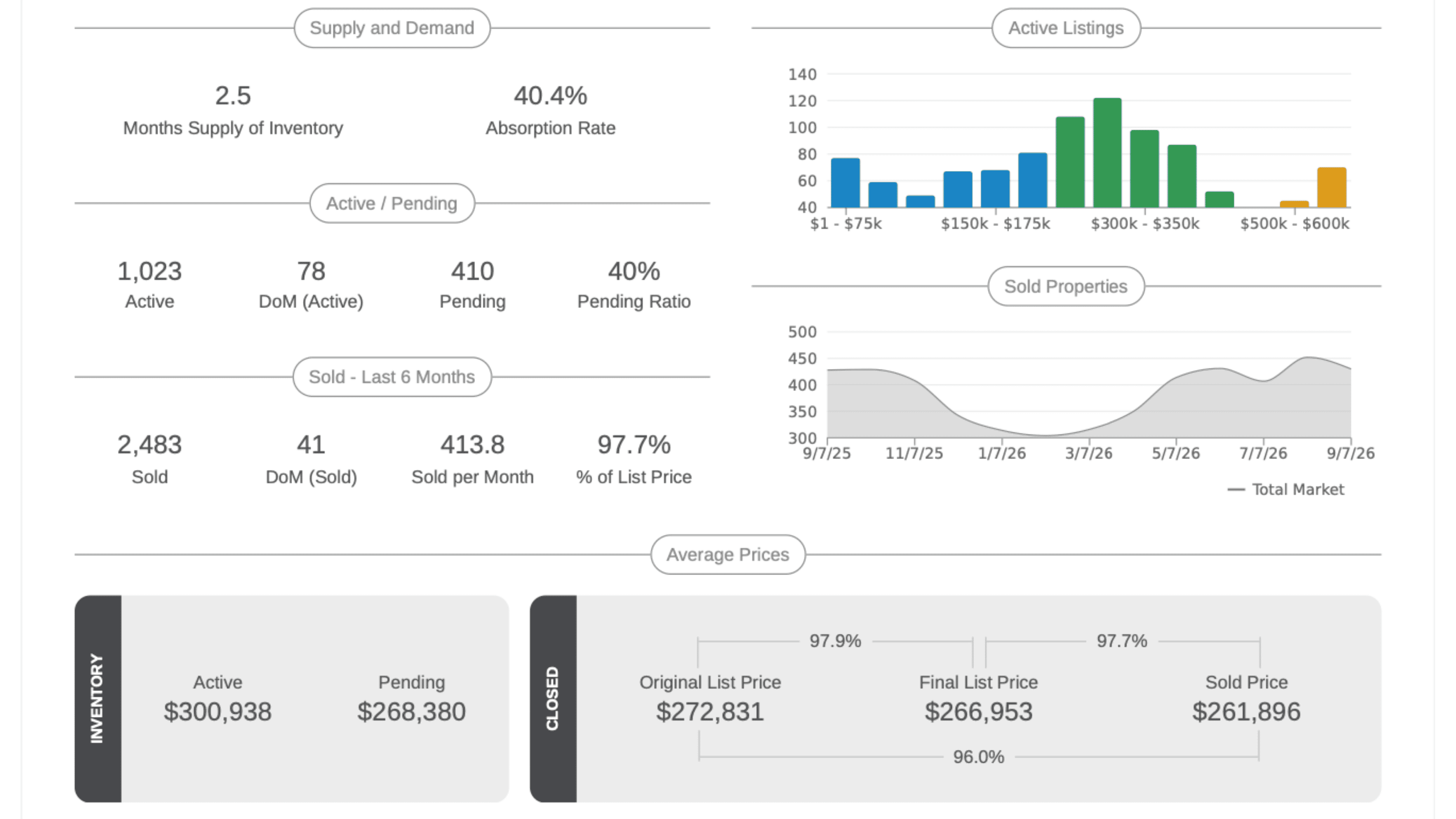Viewport: 1456px width, 819px height.
Task: Toggle the Total Market legend entry
Action: point(1285,489)
